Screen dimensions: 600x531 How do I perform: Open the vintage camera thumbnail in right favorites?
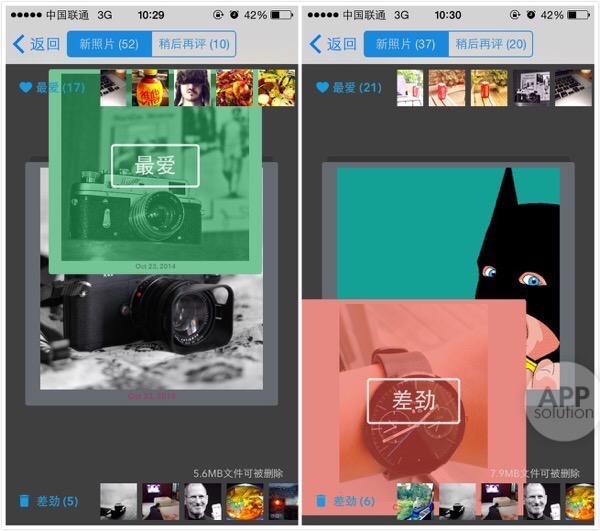(532, 88)
